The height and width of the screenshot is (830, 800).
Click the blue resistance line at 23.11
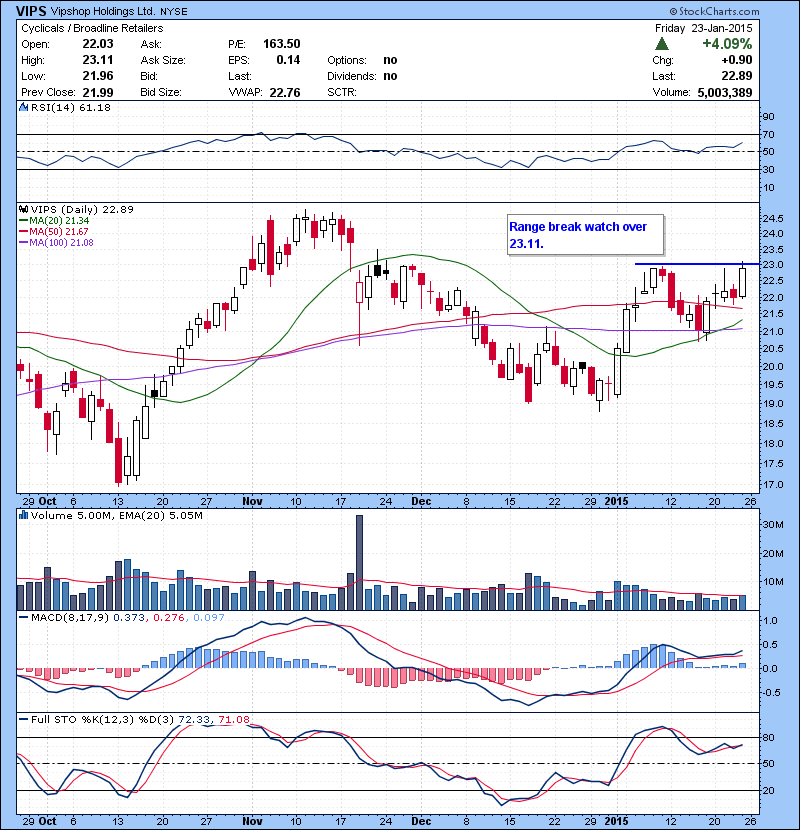tap(697, 264)
